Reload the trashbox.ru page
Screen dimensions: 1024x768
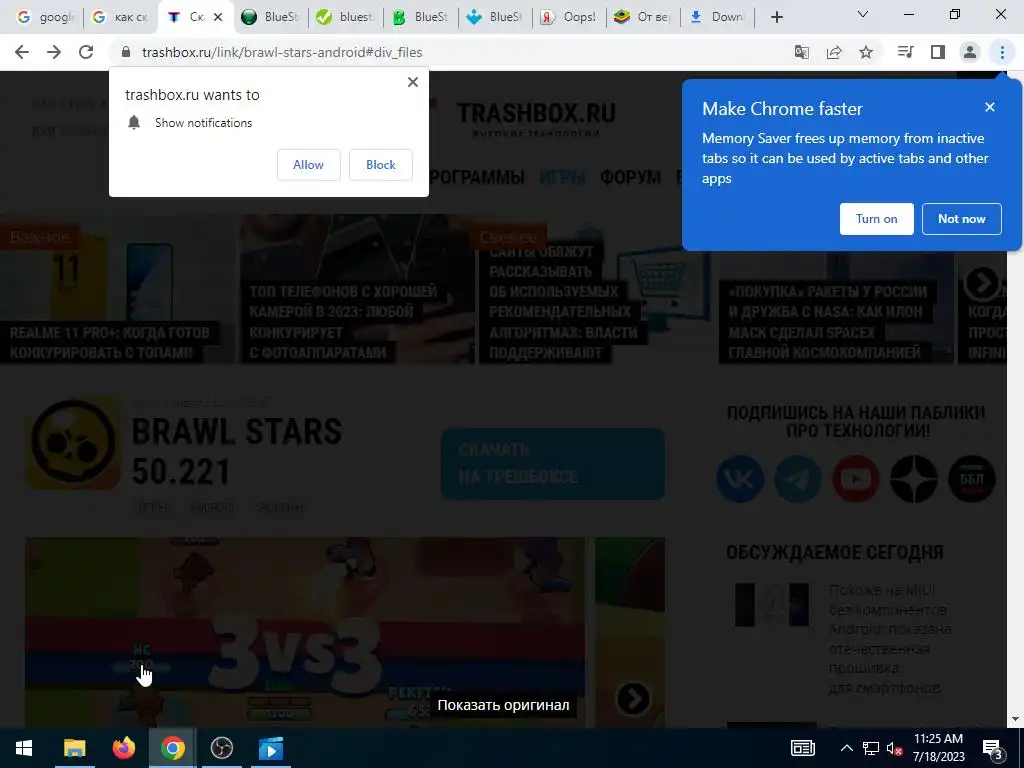(86, 52)
